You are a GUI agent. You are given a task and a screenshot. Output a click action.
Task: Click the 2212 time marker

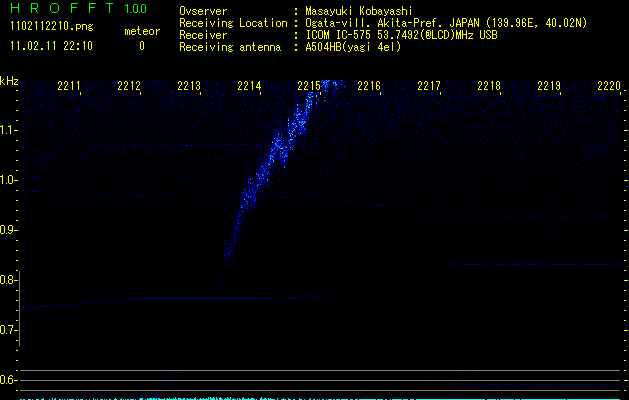coord(129,86)
